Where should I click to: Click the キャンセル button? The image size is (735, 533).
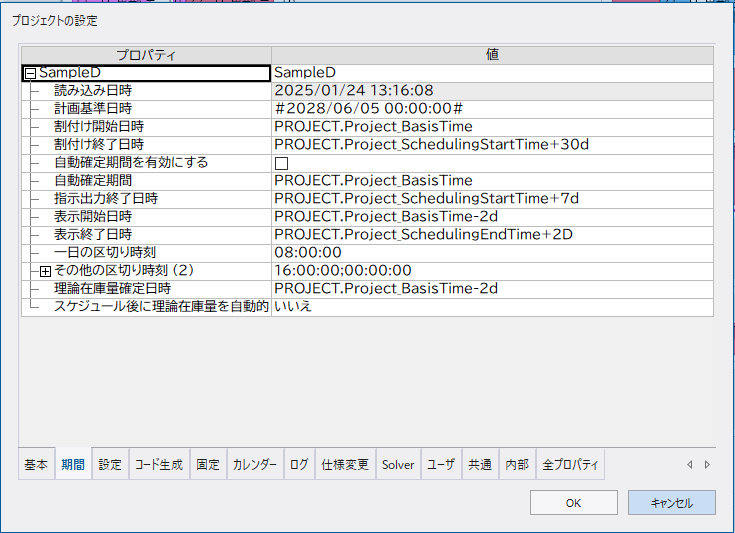coord(671,503)
